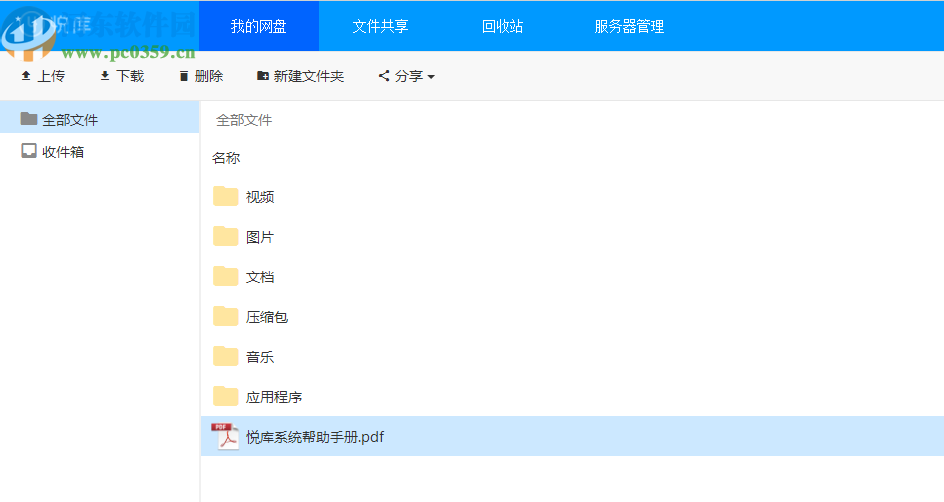This screenshot has width=944, height=502.
Task: Click the download arrow icon
Action: coord(105,76)
